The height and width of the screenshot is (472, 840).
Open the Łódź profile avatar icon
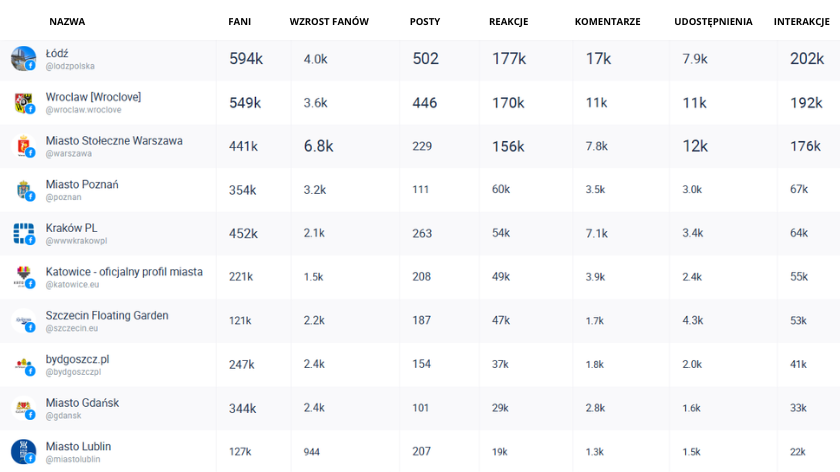coord(24,59)
